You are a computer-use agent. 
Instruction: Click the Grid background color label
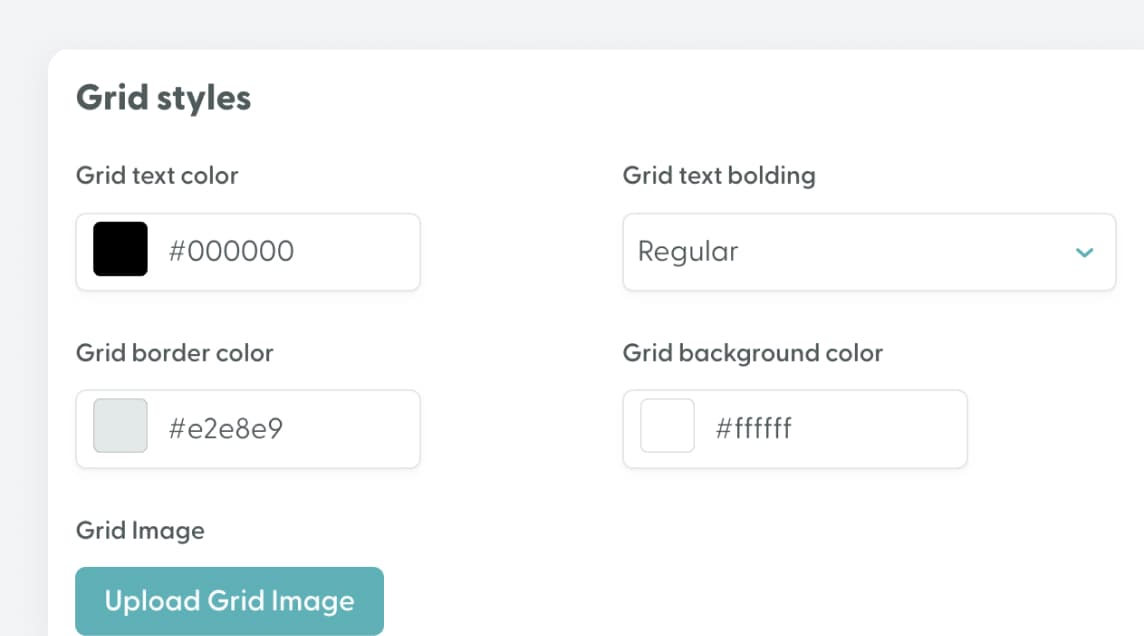click(752, 353)
